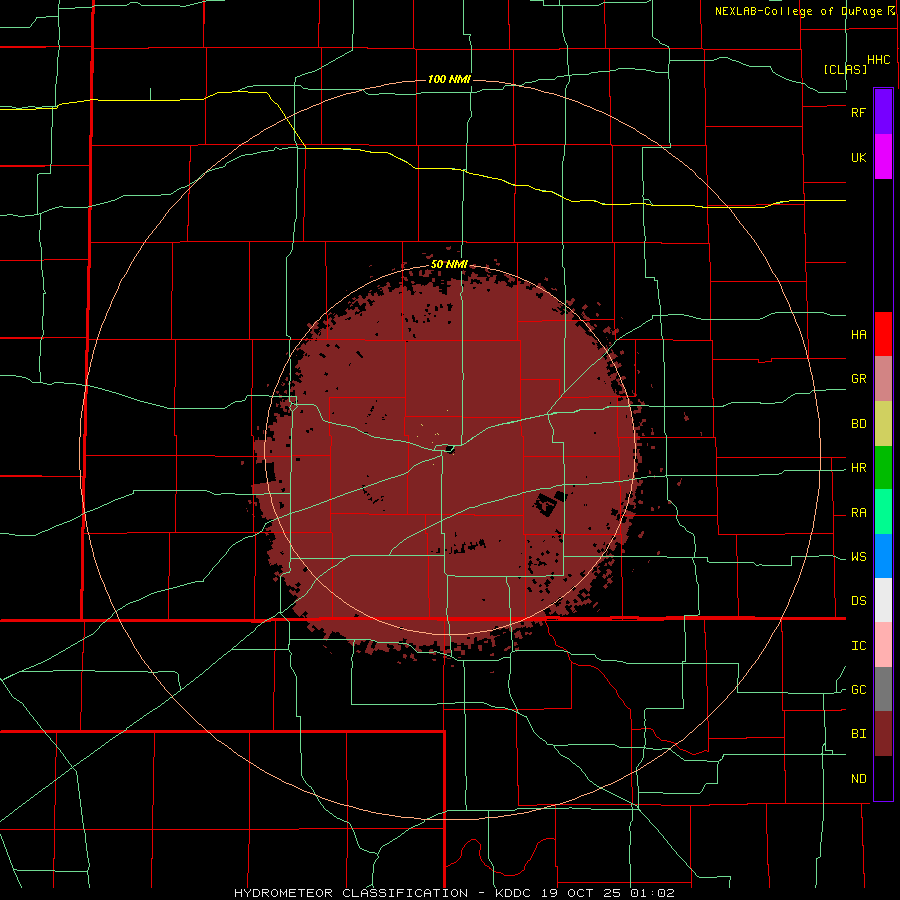
Task: Click the HA legend label
Action: (x=858, y=335)
